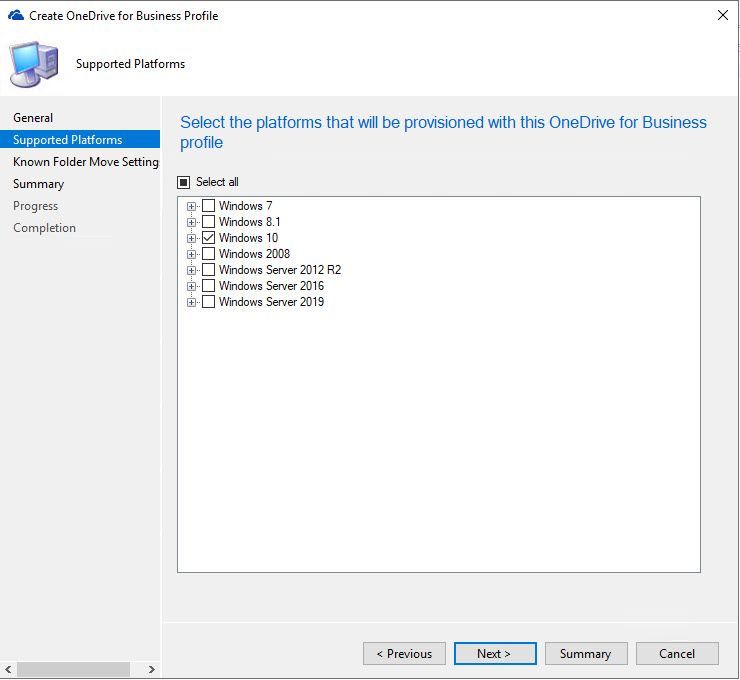Expand the Windows 2008 tree node

(x=191, y=254)
